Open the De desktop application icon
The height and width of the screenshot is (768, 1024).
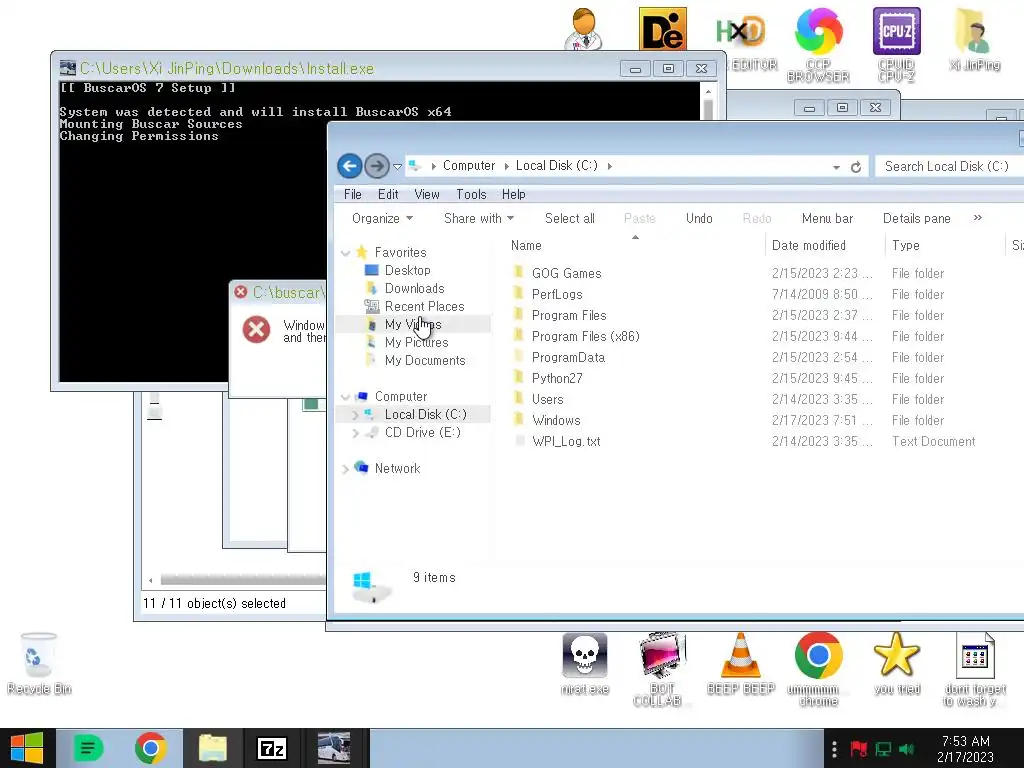click(x=662, y=29)
